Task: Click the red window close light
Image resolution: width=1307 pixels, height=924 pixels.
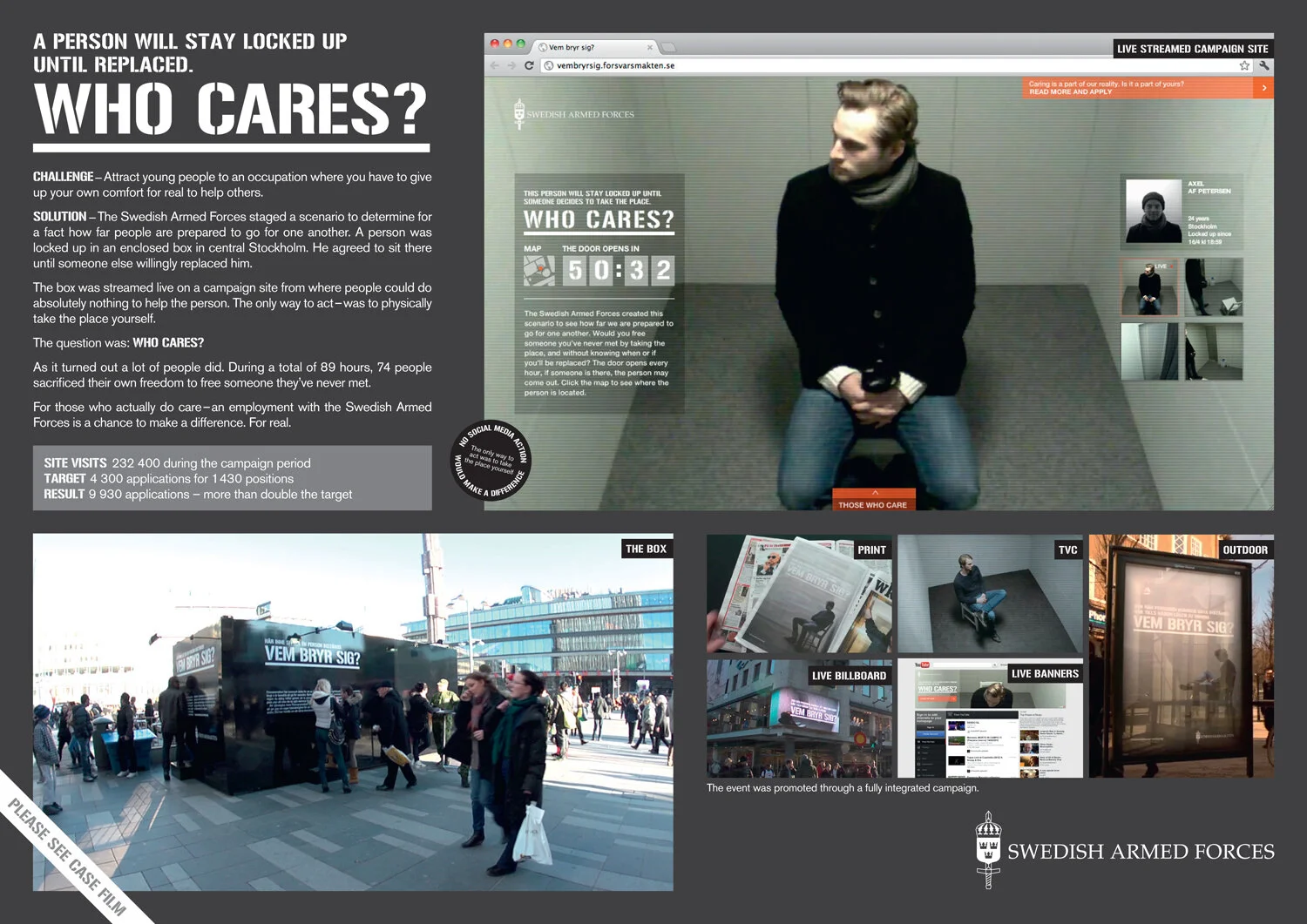Action: (495, 44)
